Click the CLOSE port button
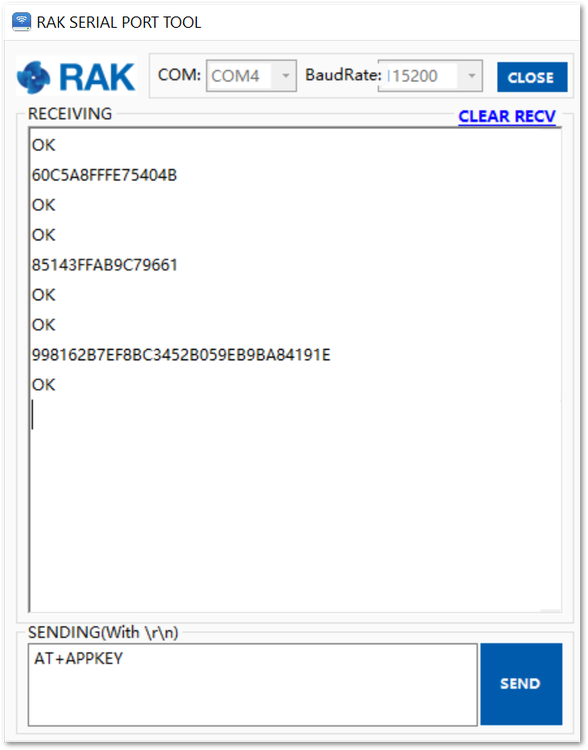The height and width of the screenshot is (750, 588). 532,77
